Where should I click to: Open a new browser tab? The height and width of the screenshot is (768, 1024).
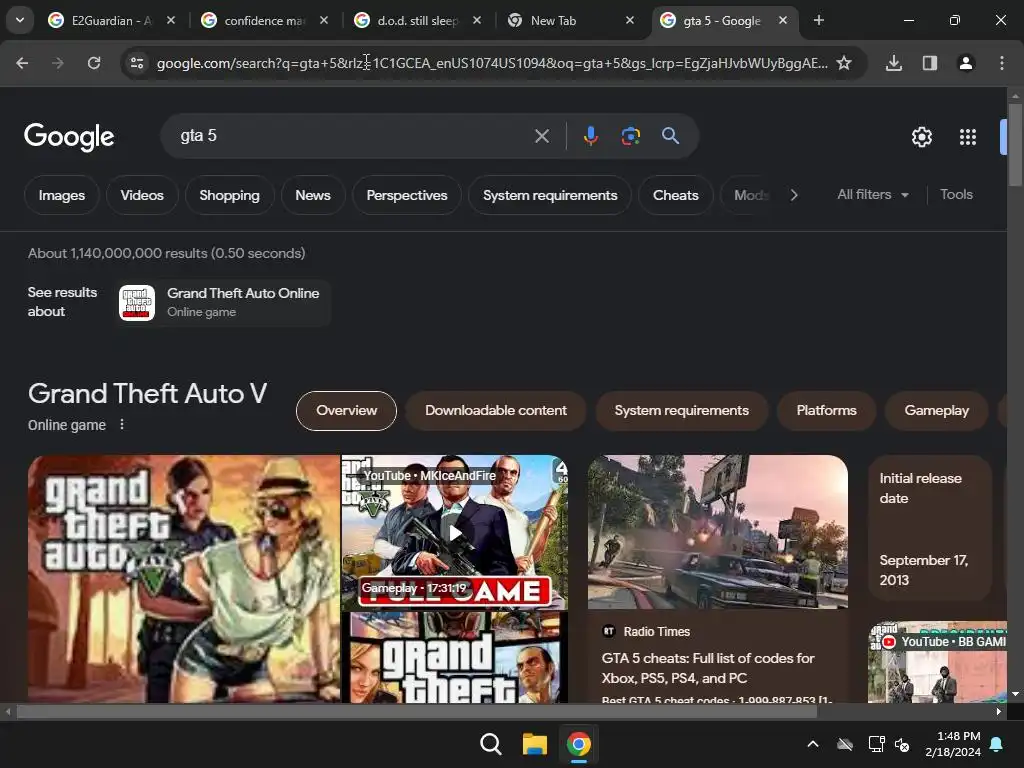pyautogui.click(x=819, y=20)
